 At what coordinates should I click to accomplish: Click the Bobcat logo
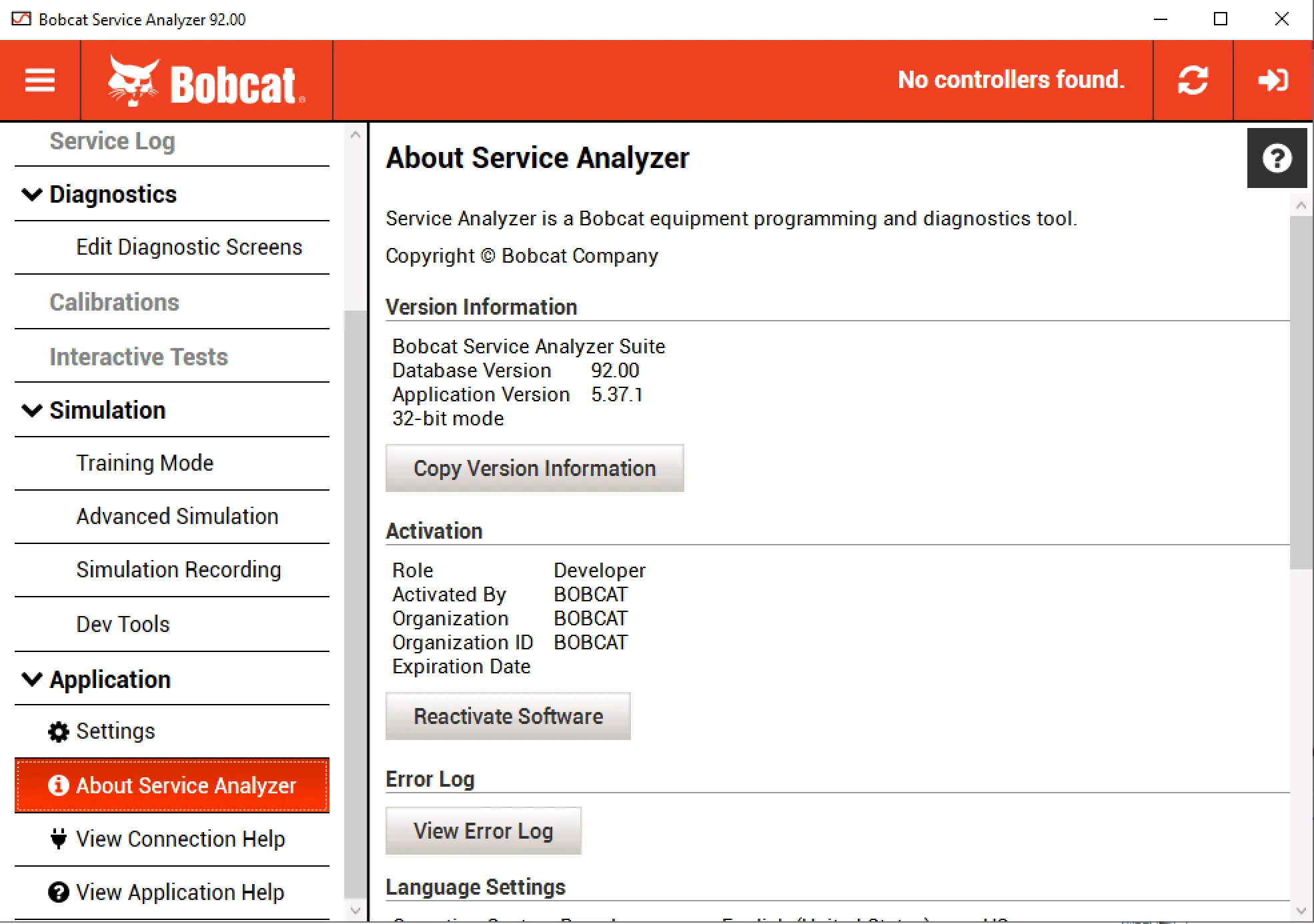pos(206,81)
